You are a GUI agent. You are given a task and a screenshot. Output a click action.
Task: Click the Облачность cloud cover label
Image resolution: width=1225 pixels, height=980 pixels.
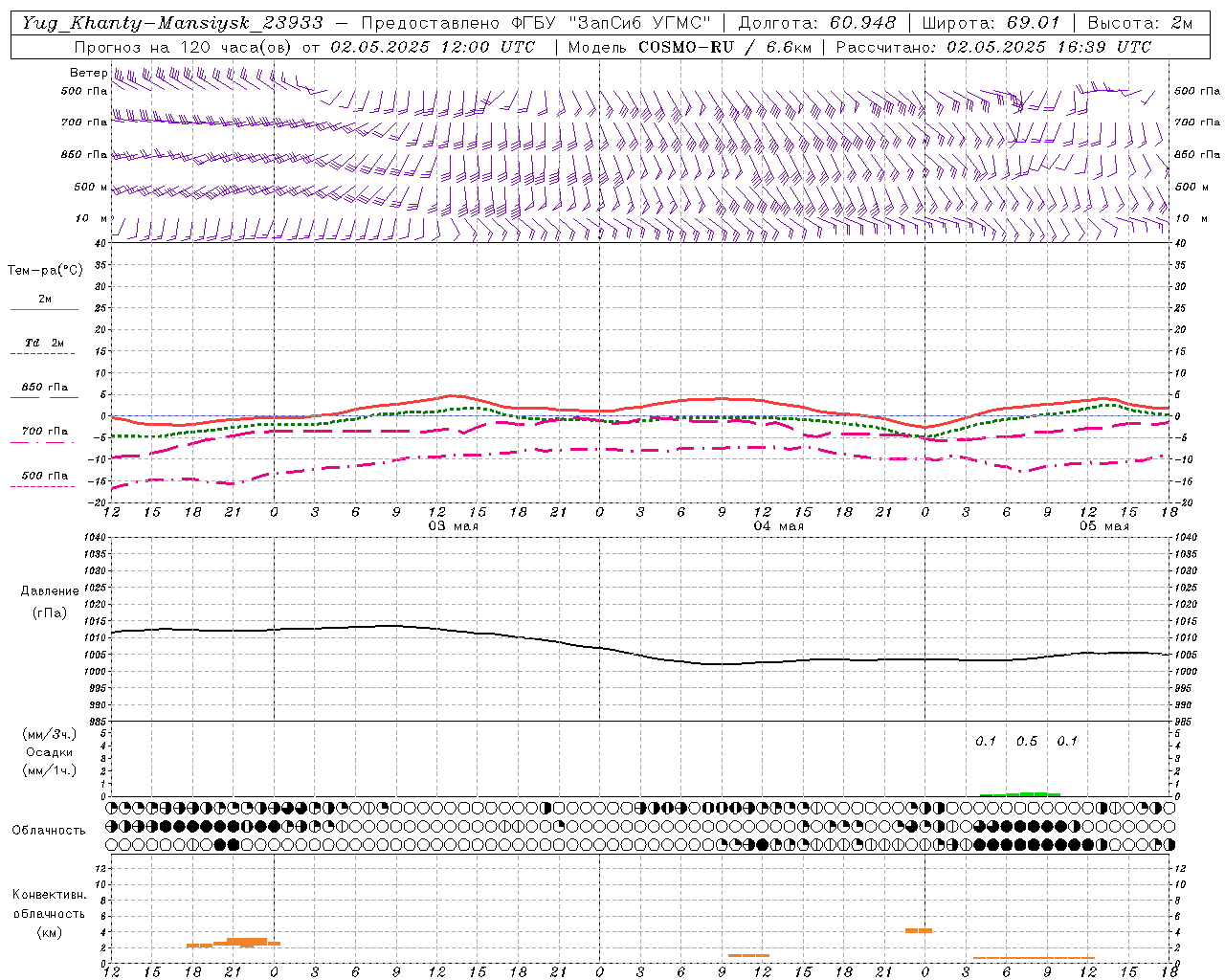[x=49, y=830]
